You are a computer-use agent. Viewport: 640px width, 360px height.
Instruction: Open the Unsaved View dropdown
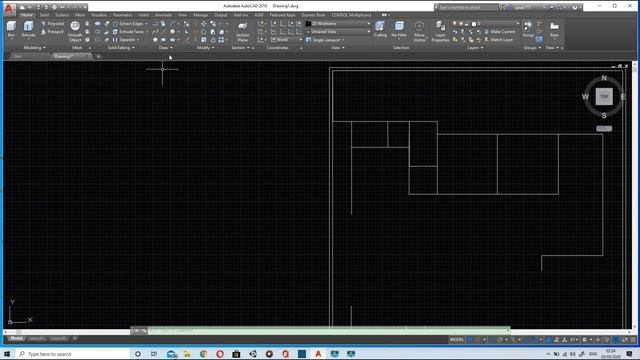338,31
